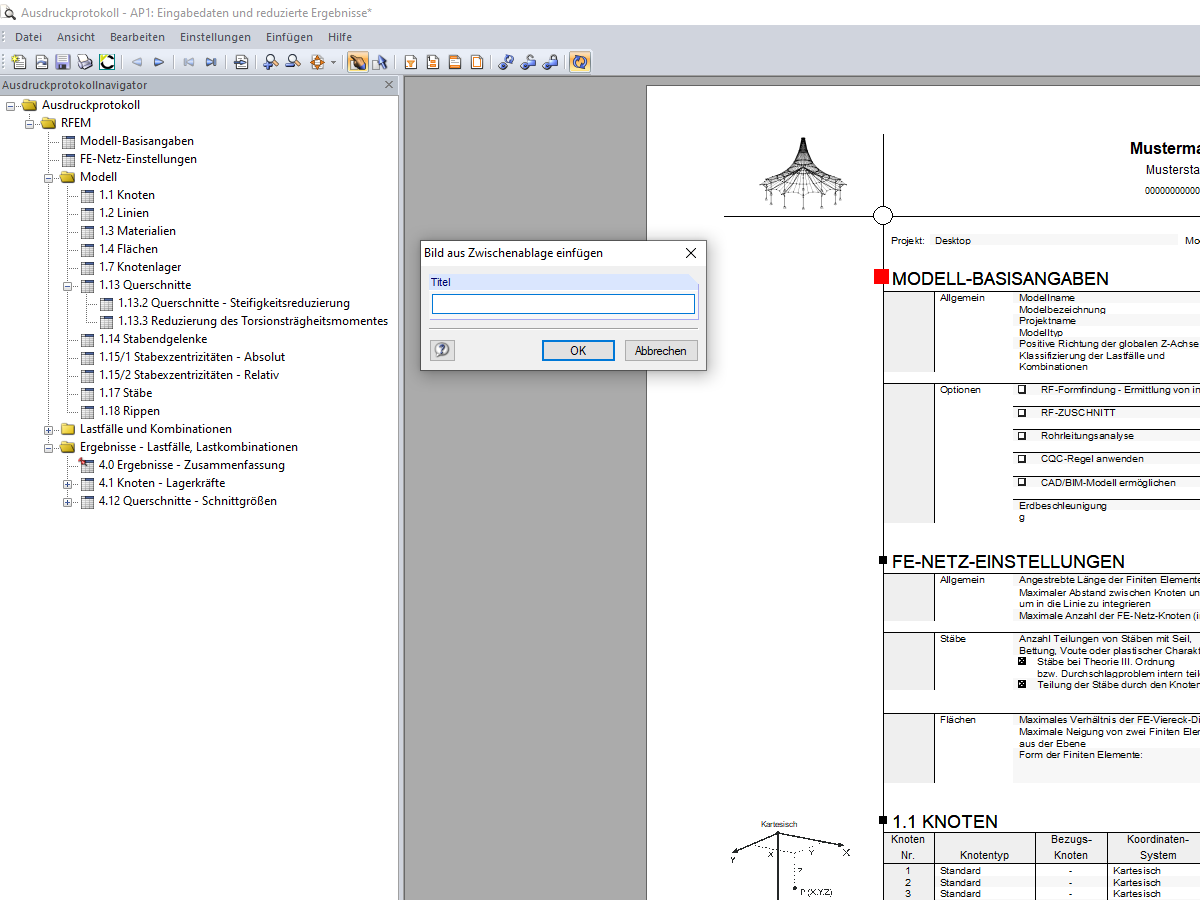
Task: Go to the next page with the right arrow
Action: tap(159, 62)
